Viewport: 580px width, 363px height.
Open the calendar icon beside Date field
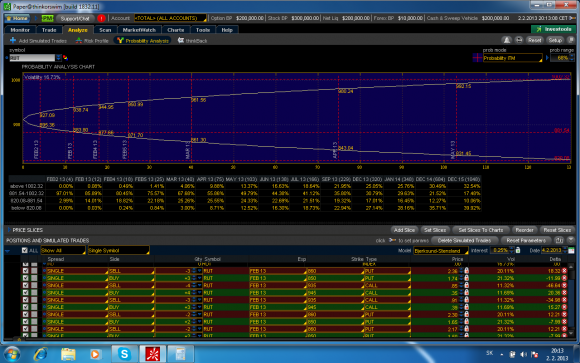[x=571, y=251]
